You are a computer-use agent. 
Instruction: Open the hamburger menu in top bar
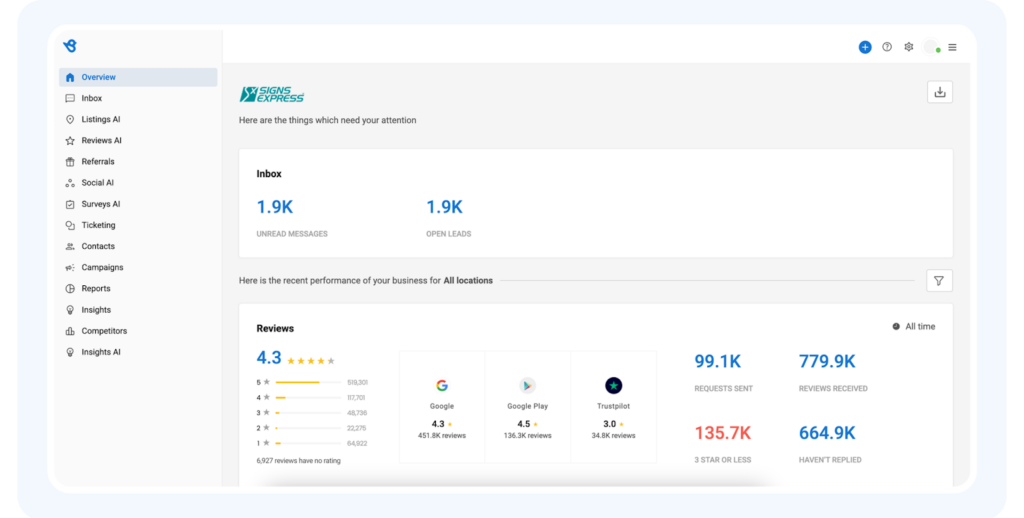[x=952, y=47]
